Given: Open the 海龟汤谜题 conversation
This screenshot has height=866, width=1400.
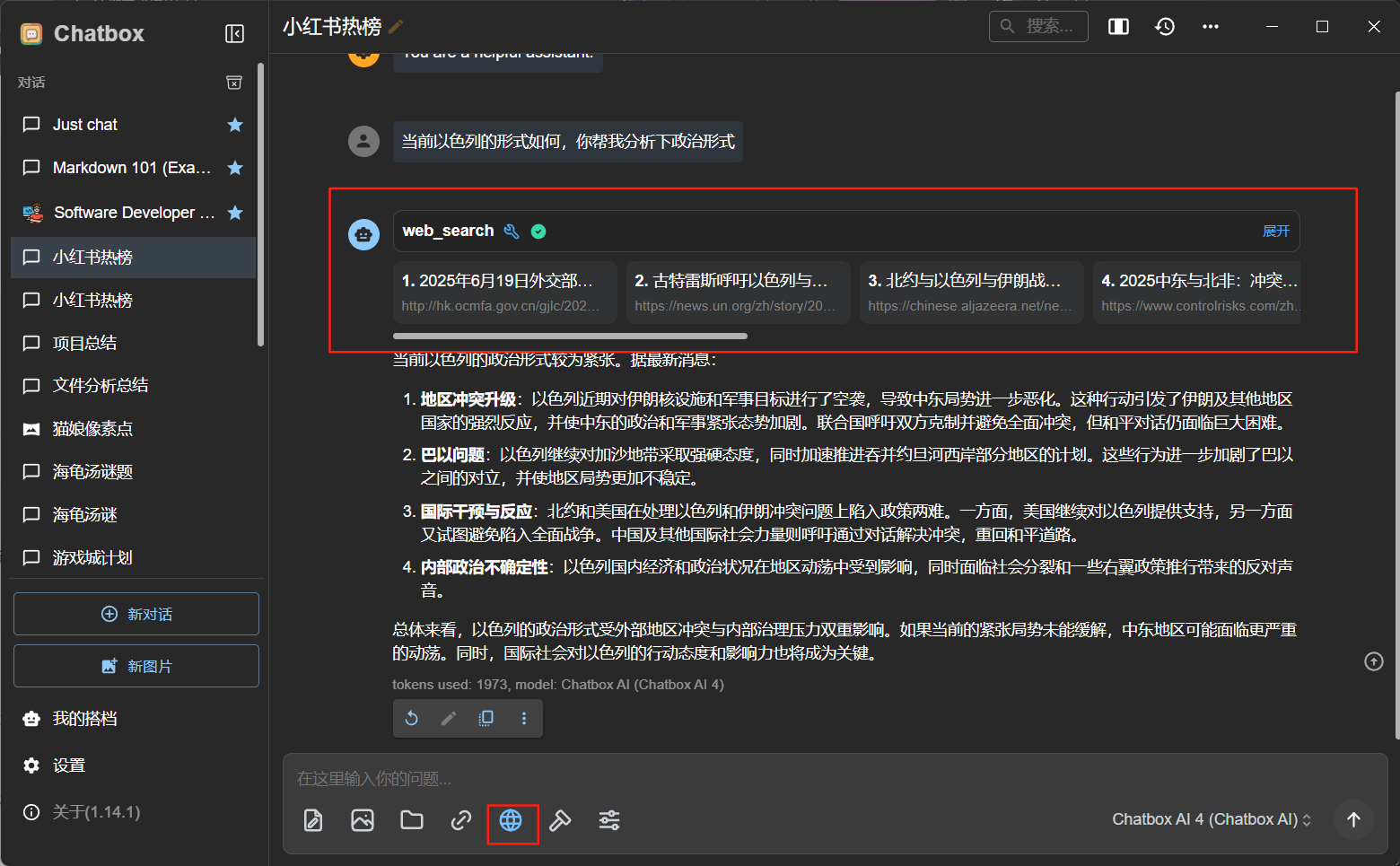Looking at the screenshot, I should tap(134, 472).
